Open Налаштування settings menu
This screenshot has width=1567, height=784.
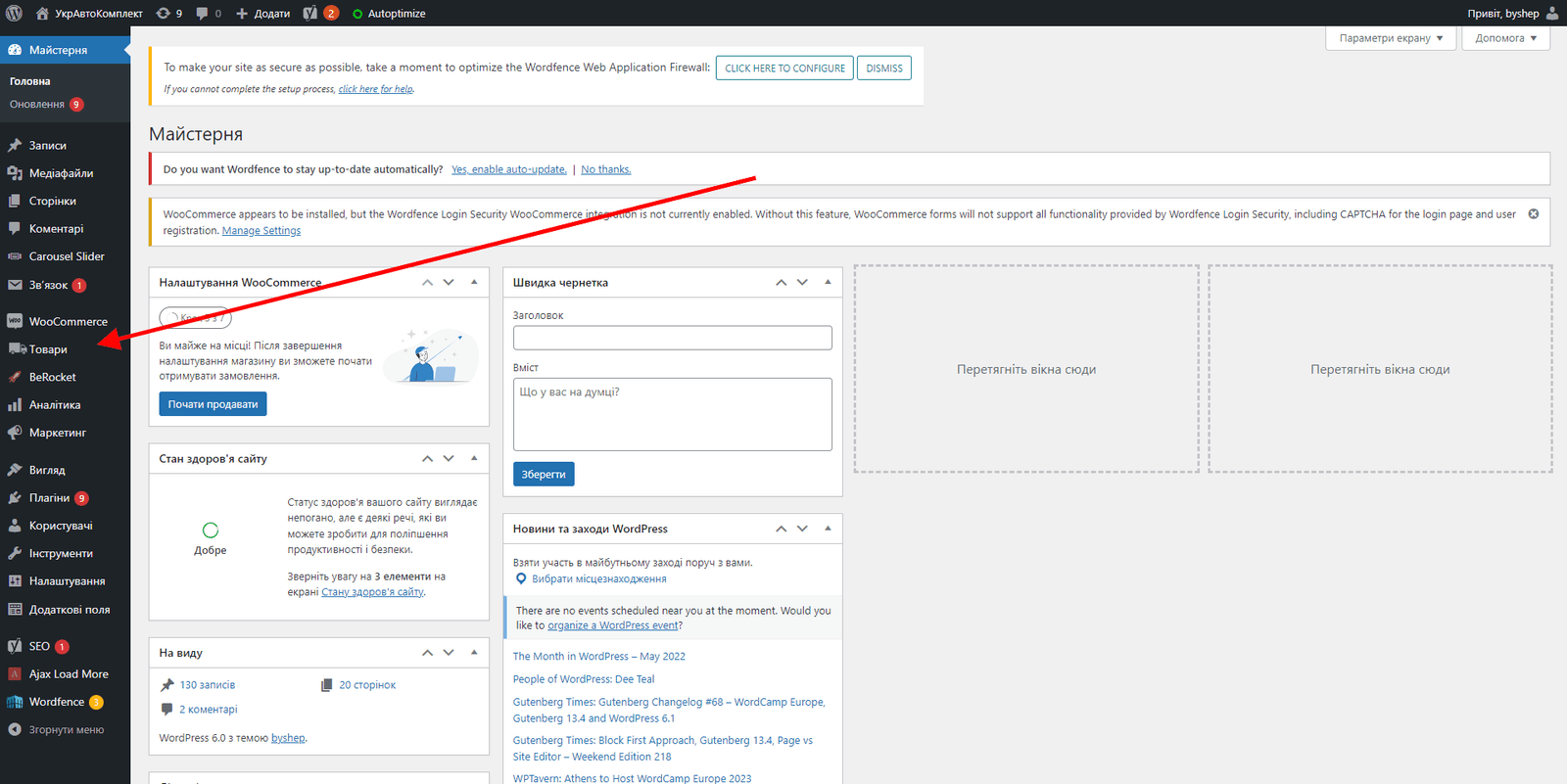pyautogui.click(x=65, y=580)
